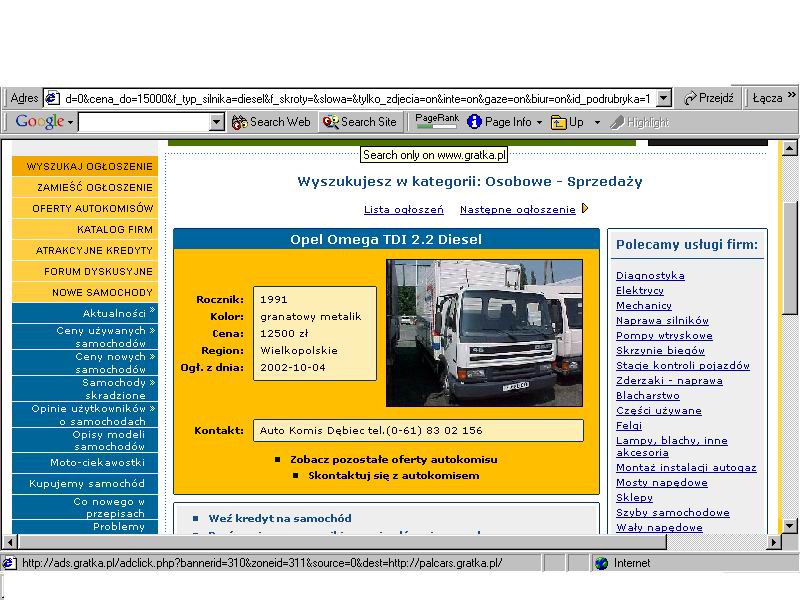Open Ceny nowych samochodów

(85, 363)
